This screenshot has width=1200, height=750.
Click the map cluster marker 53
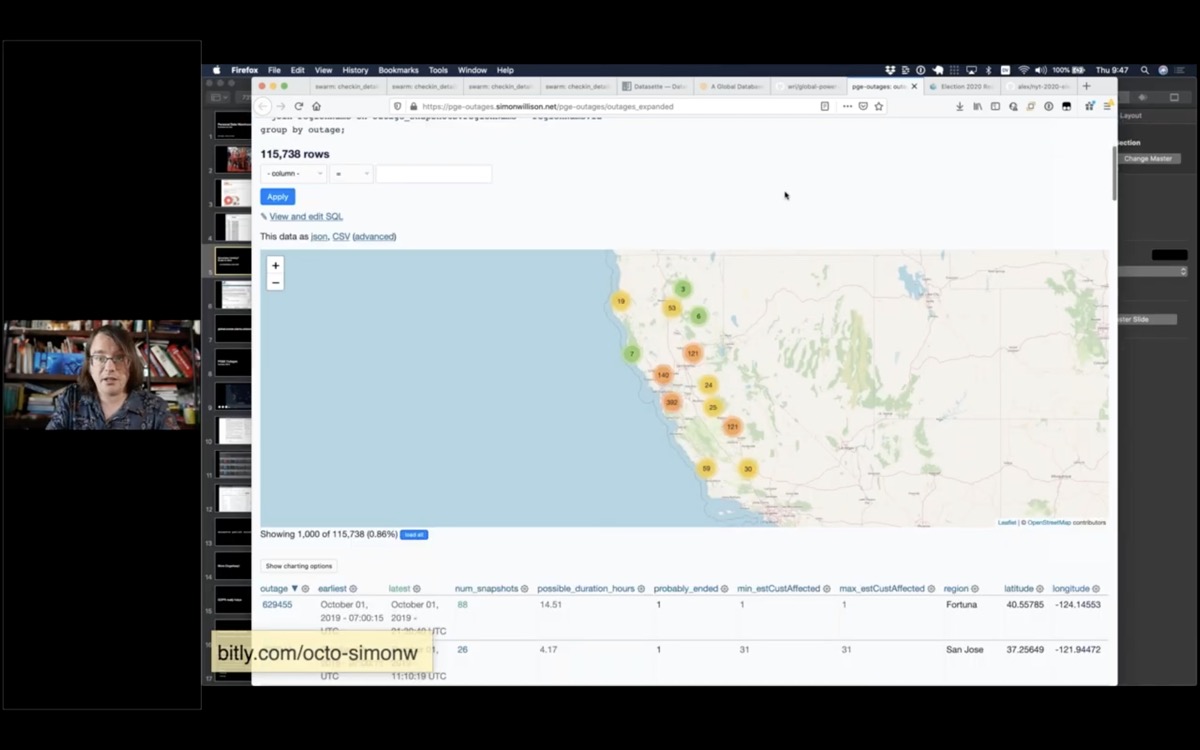click(x=672, y=308)
